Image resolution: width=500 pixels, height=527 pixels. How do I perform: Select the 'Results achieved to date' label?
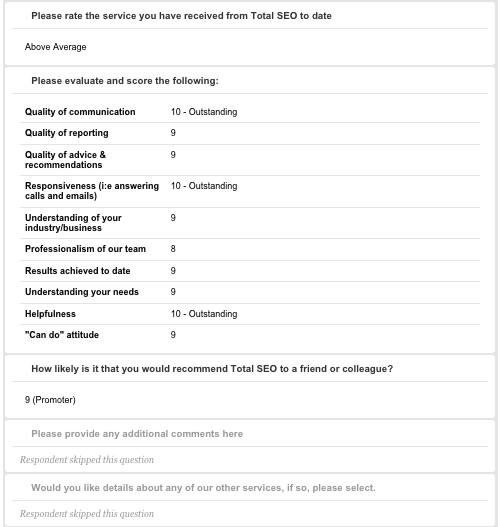coord(78,271)
